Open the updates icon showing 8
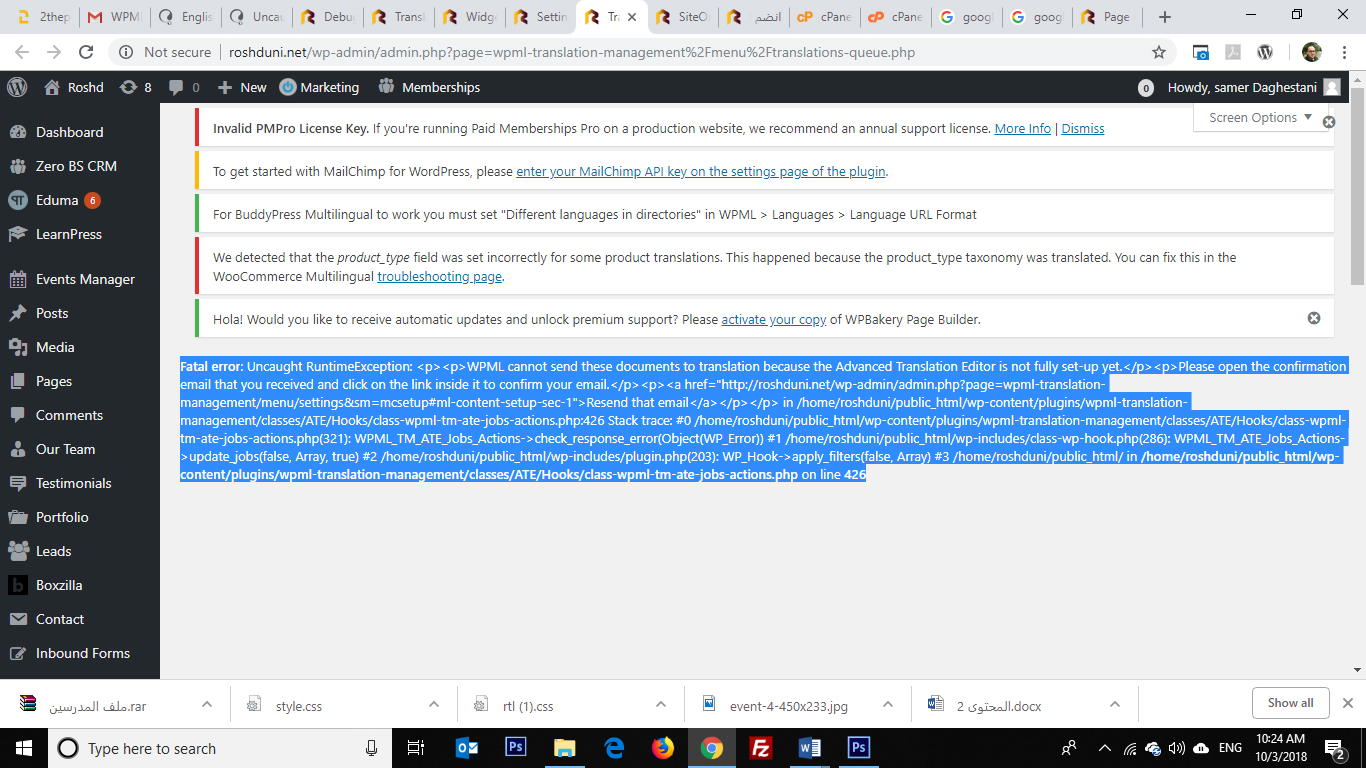This screenshot has height=768, width=1366. tap(135, 87)
